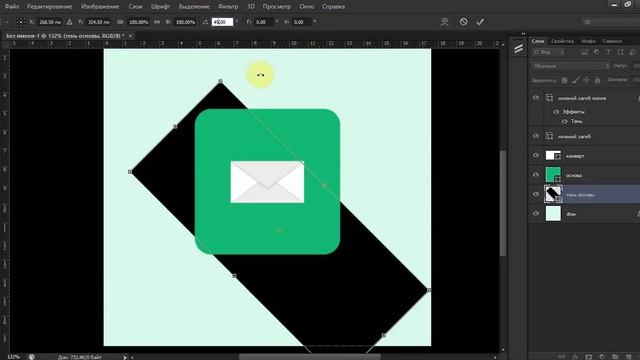Image resolution: width=640 pixels, height=360 pixels.
Task: Select the Без имени-1 document tab
Action: [65, 36]
